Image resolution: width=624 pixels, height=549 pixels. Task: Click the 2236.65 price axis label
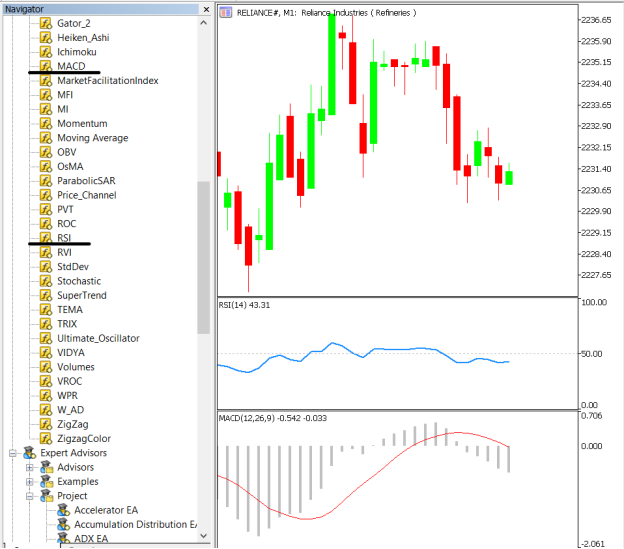coord(596,20)
